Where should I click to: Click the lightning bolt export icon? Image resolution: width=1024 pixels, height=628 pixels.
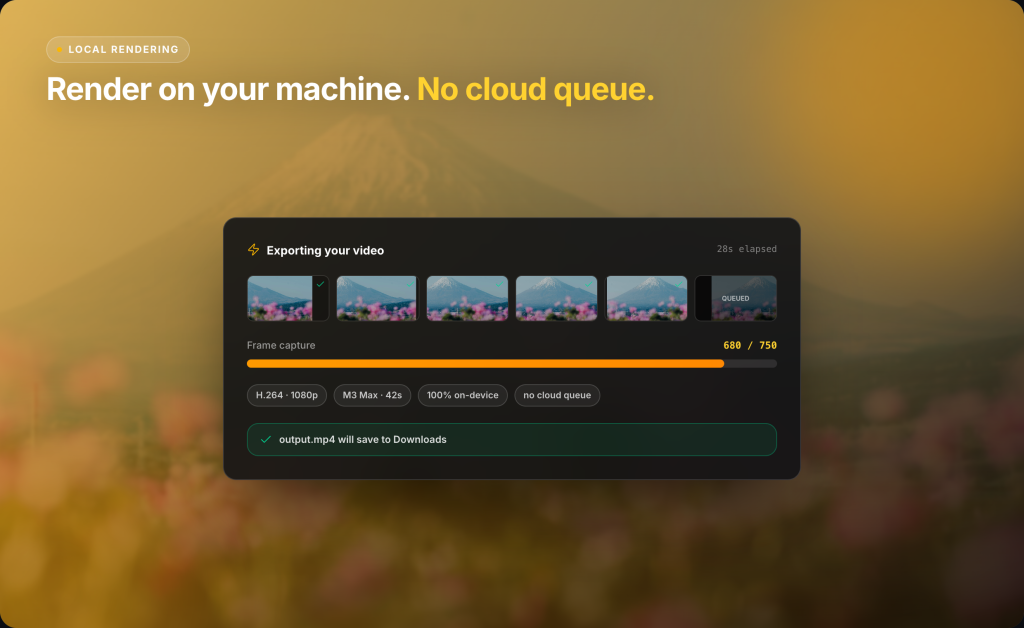[x=253, y=249]
